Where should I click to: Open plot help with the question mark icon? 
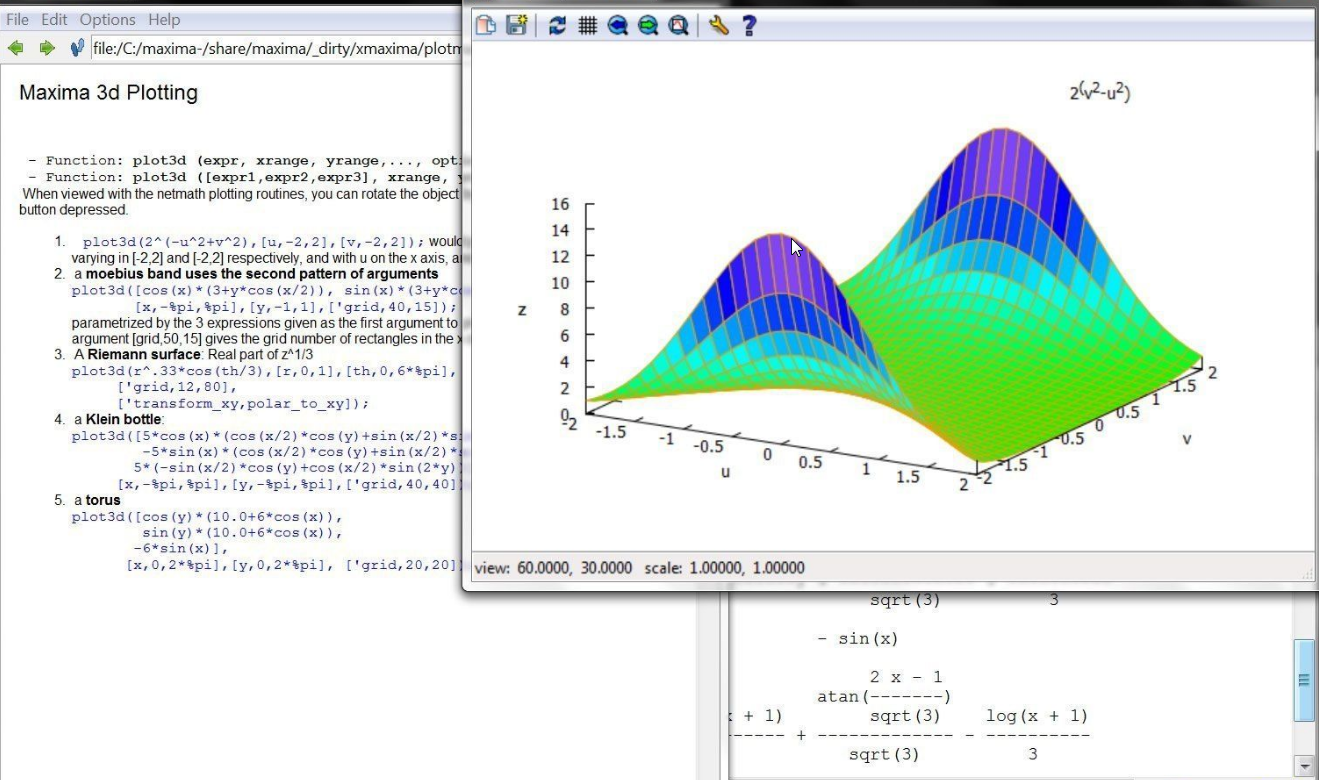tap(749, 26)
